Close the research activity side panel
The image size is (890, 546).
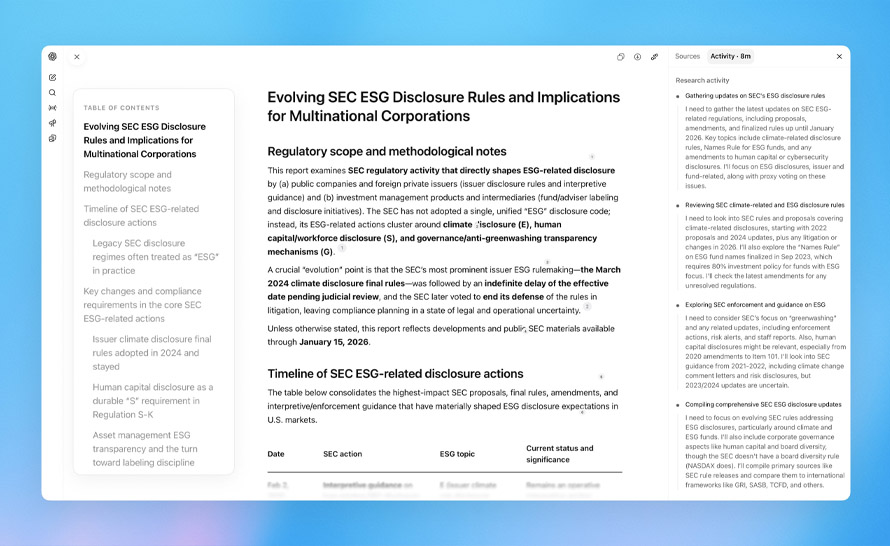click(x=838, y=57)
